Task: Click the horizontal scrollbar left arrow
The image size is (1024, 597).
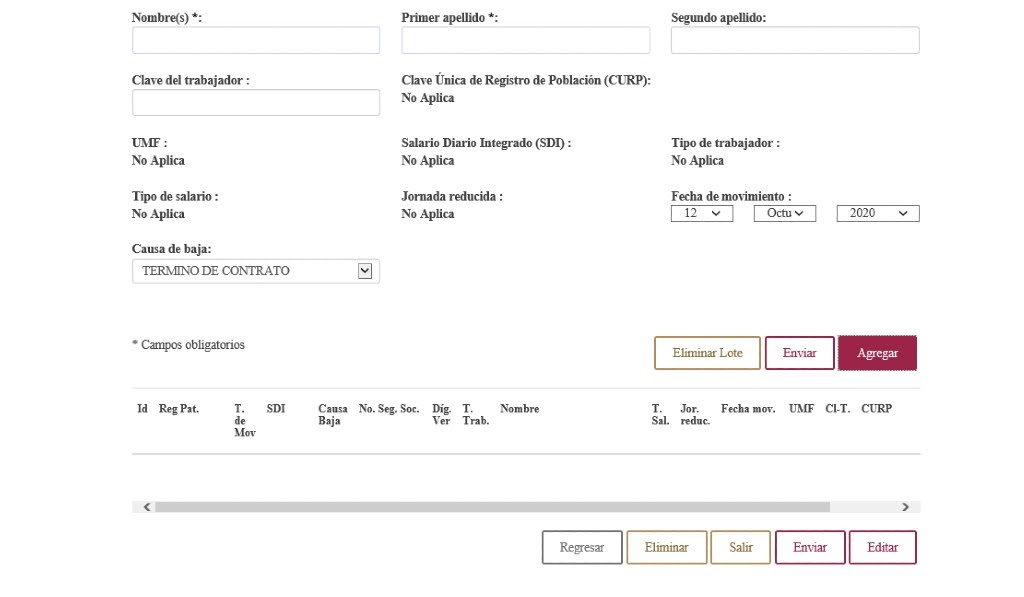Action: coord(147,507)
